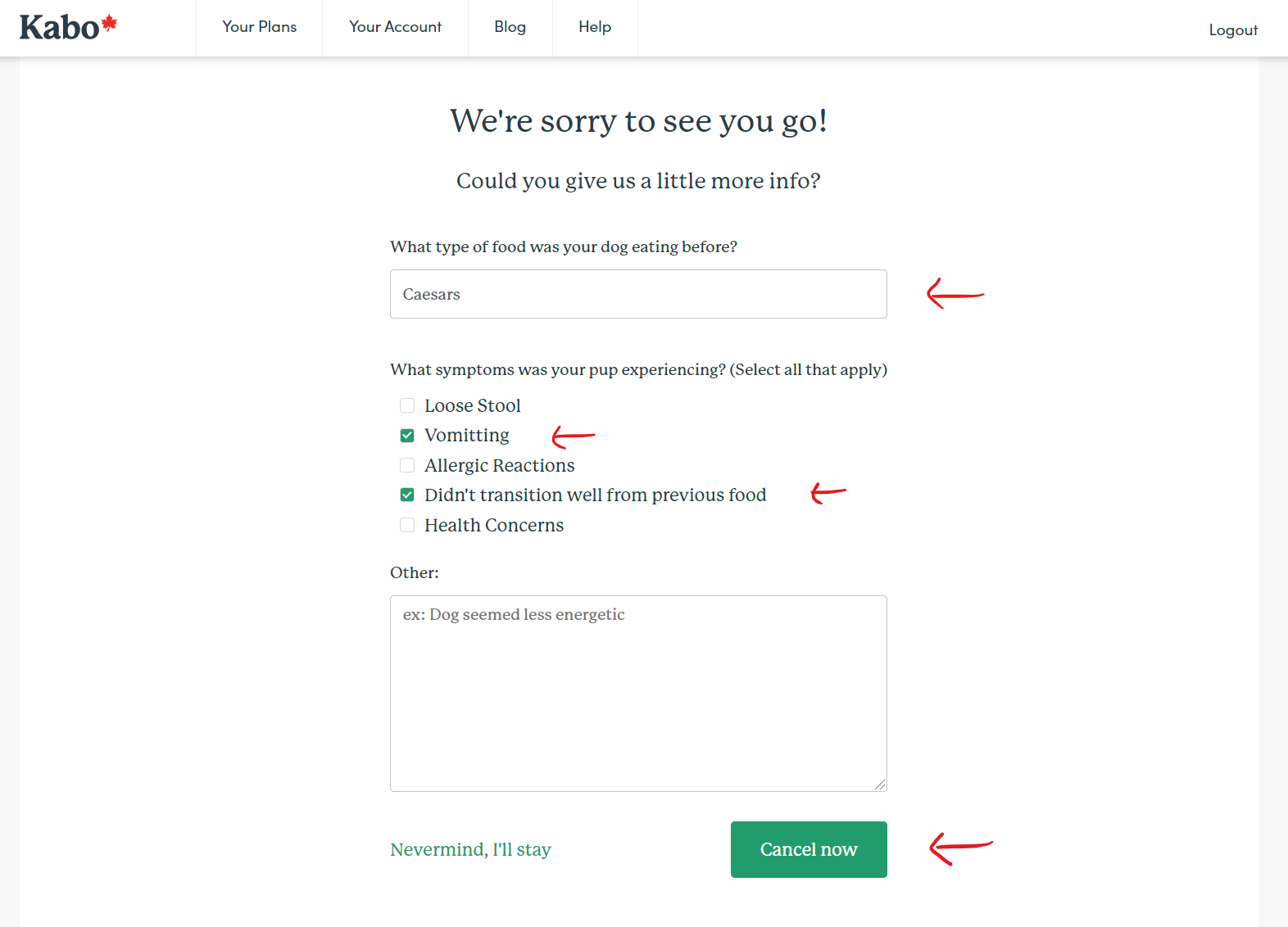Check the Loose Stool checkbox
This screenshot has height=927, width=1288.
pyautogui.click(x=407, y=405)
